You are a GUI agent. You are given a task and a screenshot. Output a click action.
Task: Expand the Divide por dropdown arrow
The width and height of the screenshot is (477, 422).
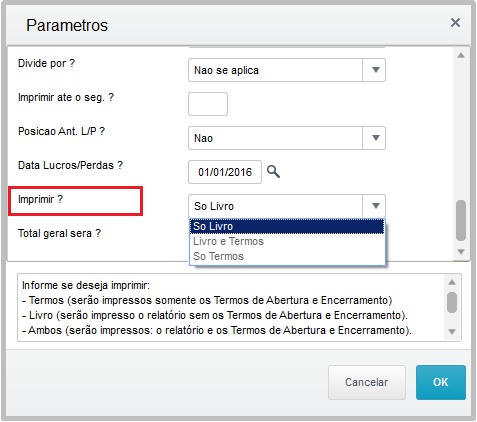coord(376,70)
